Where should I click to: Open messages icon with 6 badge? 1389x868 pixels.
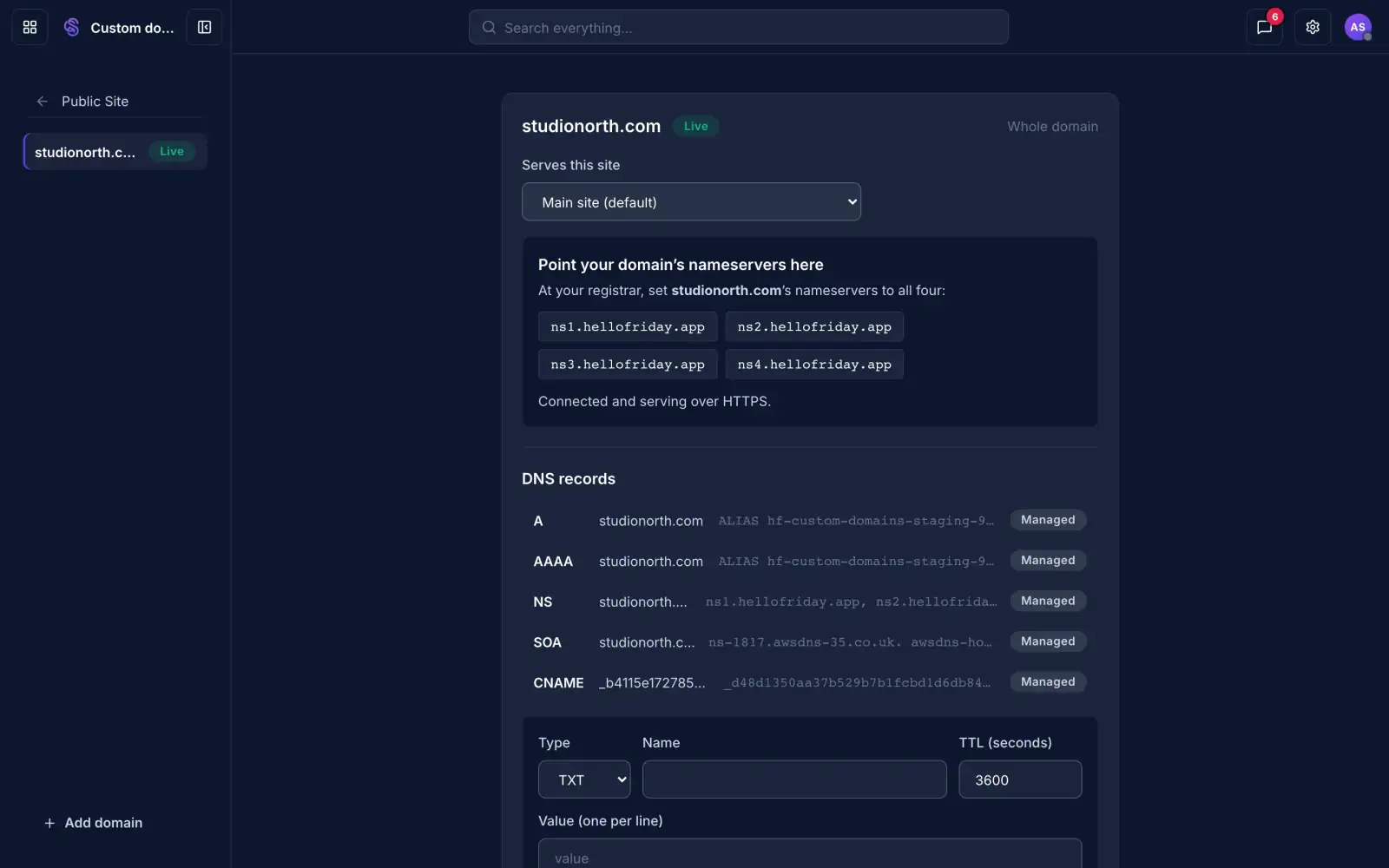(1264, 27)
